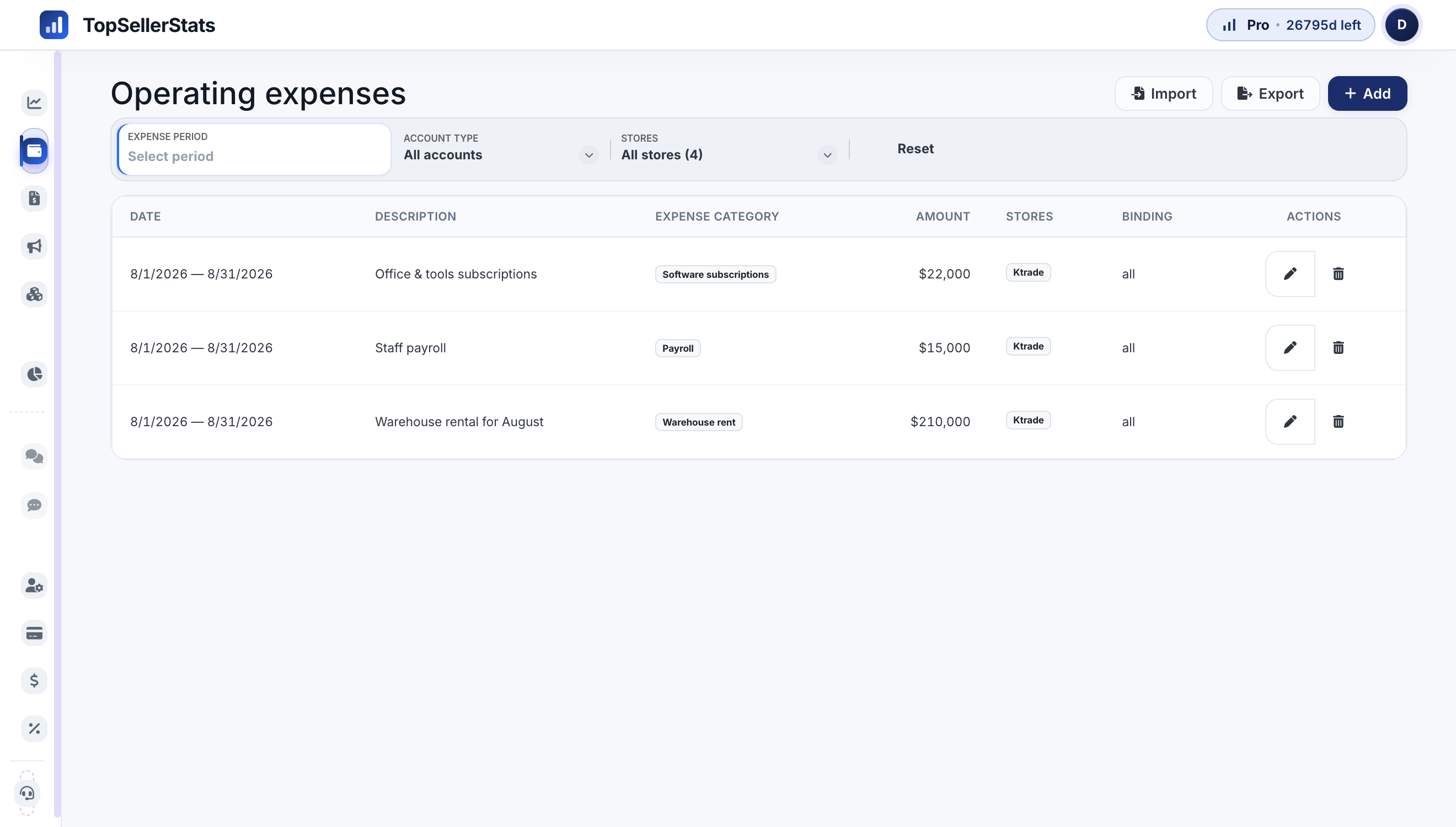Click the Import button

coord(1164,94)
